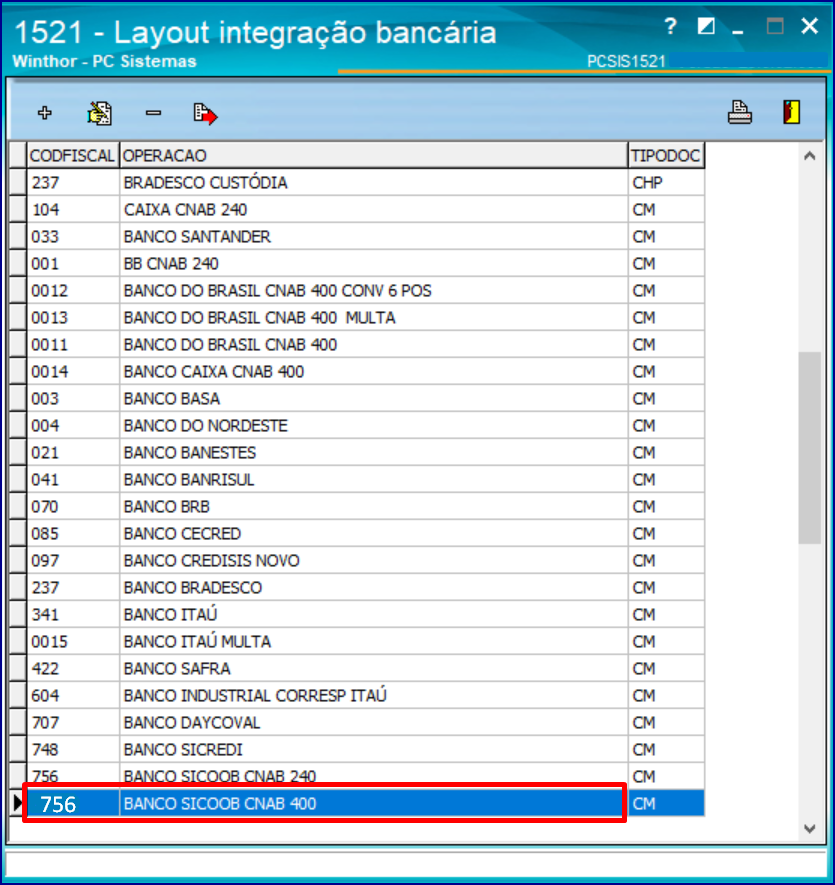Viewport: 835px width, 885px height.
Task: Click the printer icon
Action: coord(740,112)
